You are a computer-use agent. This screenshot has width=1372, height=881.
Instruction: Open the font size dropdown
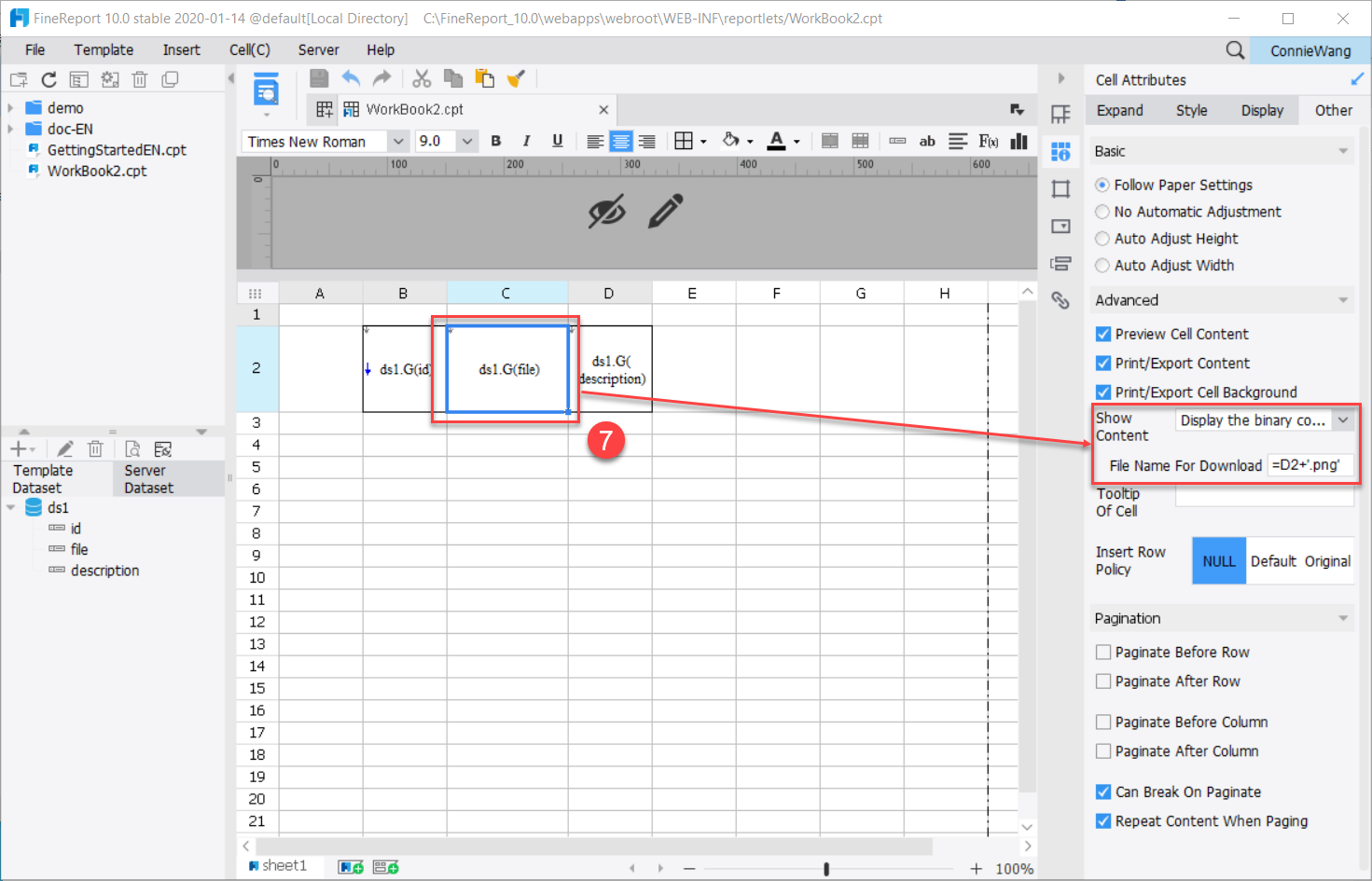465,141
